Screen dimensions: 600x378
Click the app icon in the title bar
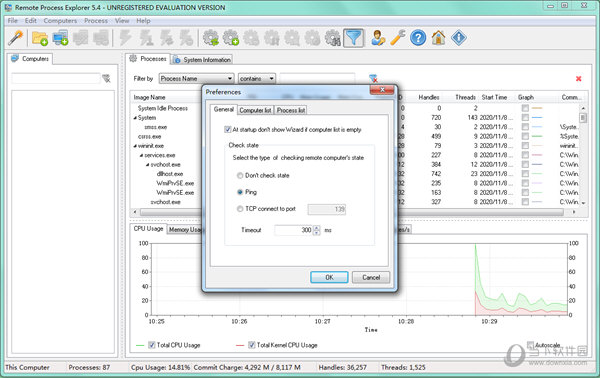point(8,7)
